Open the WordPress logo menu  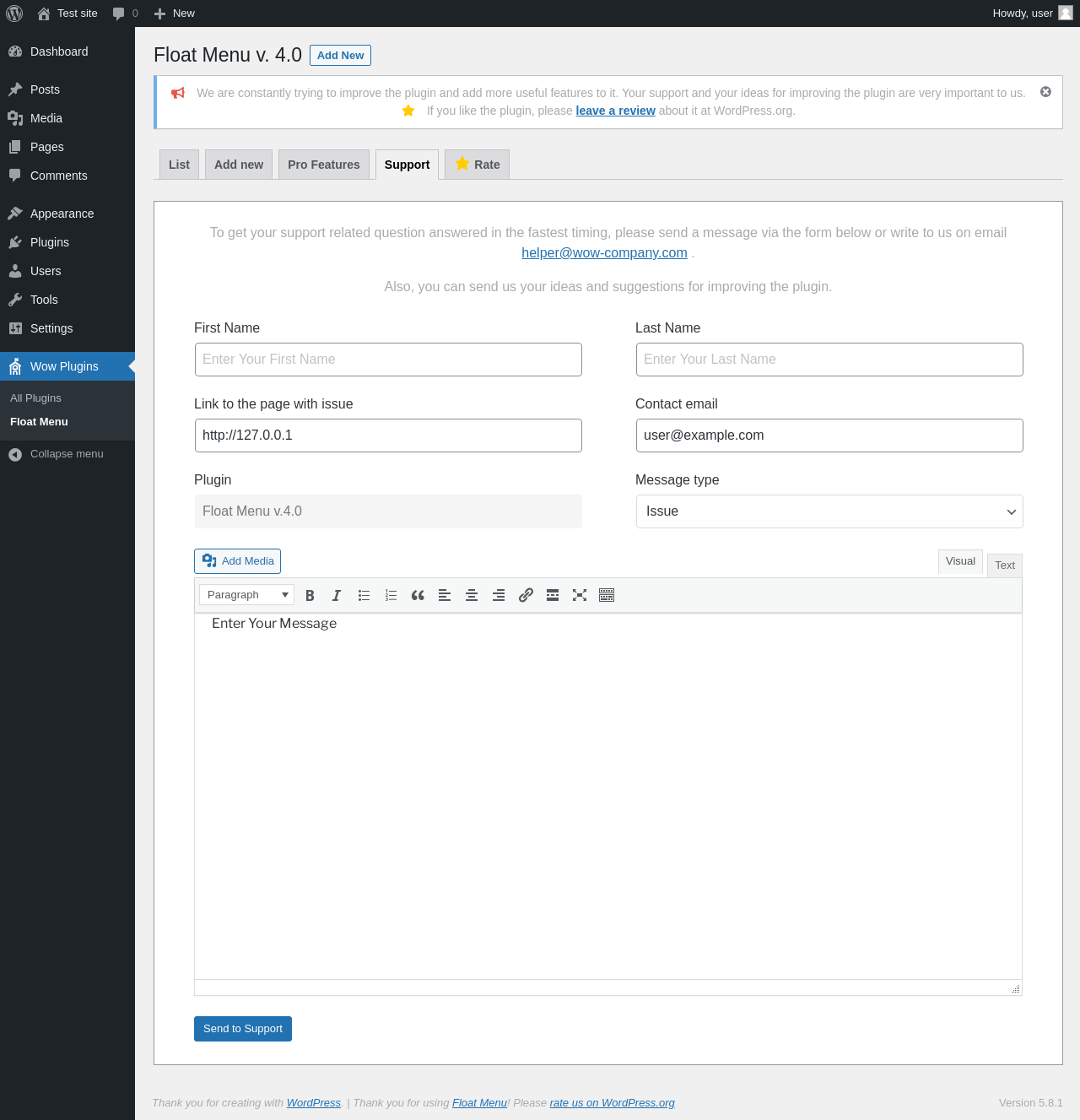(x=14, y=14)
